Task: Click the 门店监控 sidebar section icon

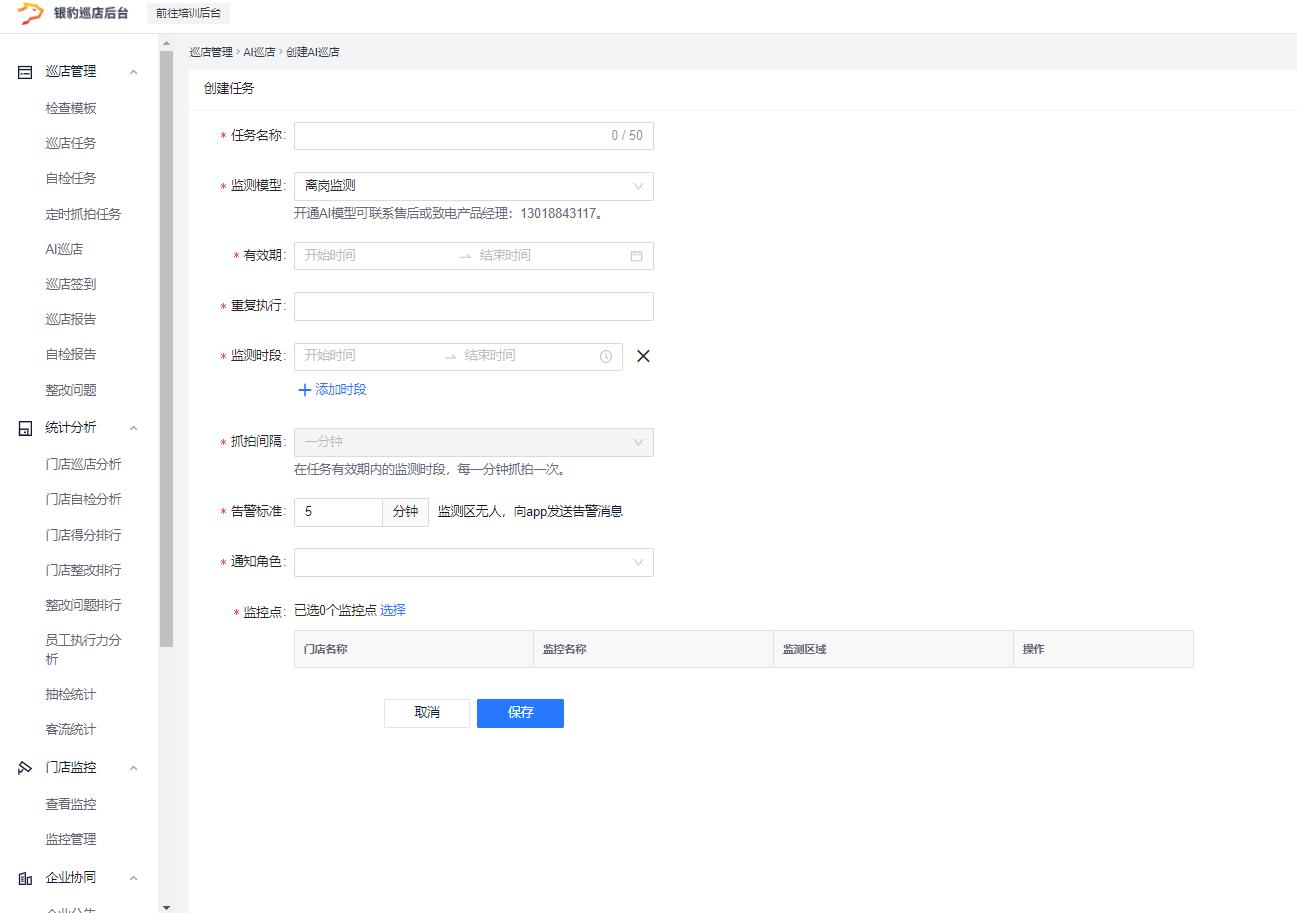Action: [x=26, y=768]
